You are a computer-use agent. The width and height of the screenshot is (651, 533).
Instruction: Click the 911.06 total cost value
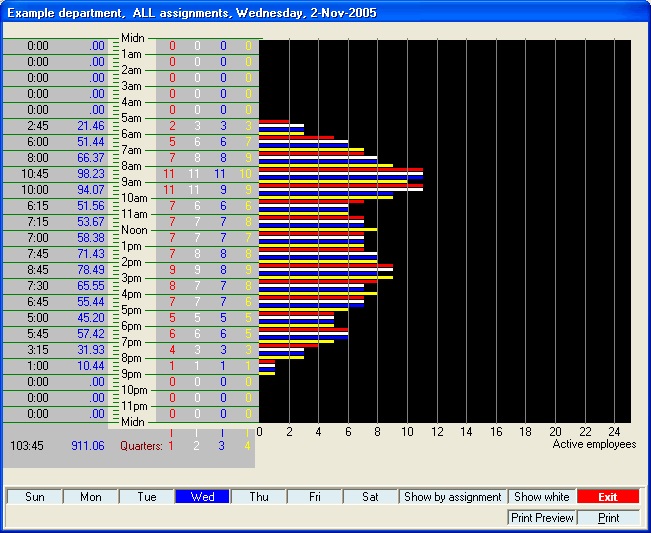coord(88,446)
